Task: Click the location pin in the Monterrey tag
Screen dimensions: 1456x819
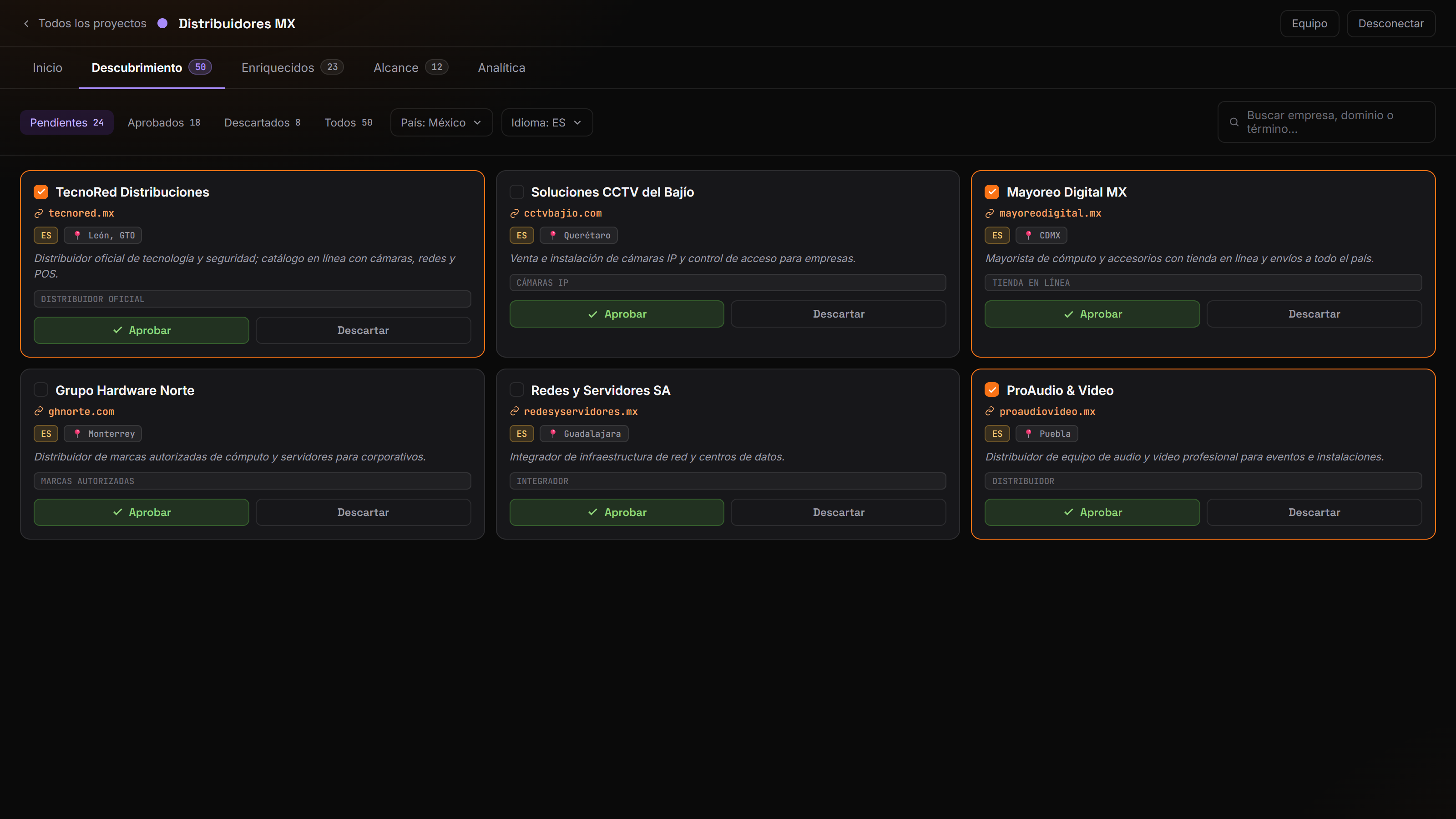Action: click(x=77, y=434)
